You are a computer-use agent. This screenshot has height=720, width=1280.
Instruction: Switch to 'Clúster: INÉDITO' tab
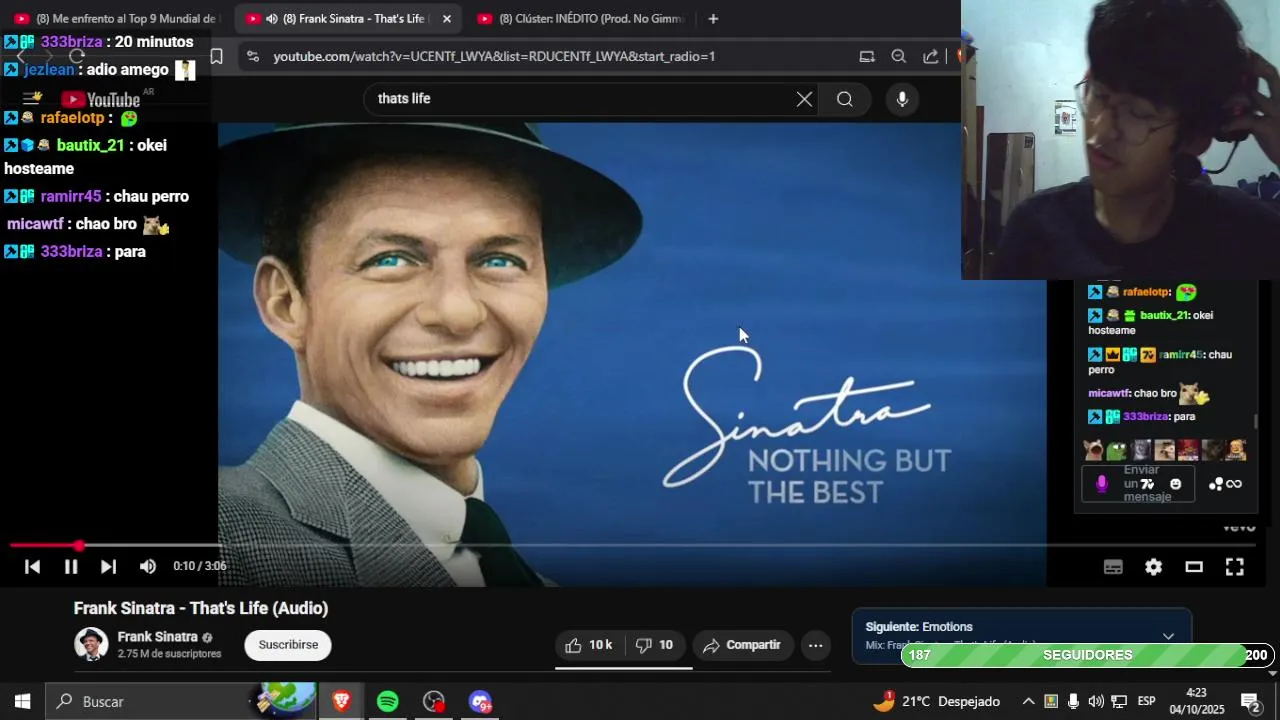580,18
